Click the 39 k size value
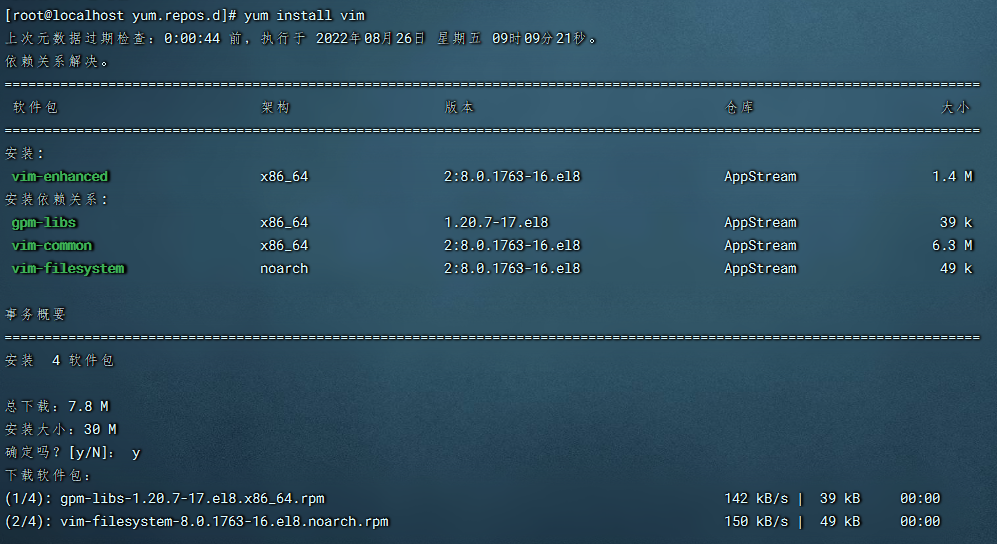This screenshot has width=997, height=544. tap(956, 222)
